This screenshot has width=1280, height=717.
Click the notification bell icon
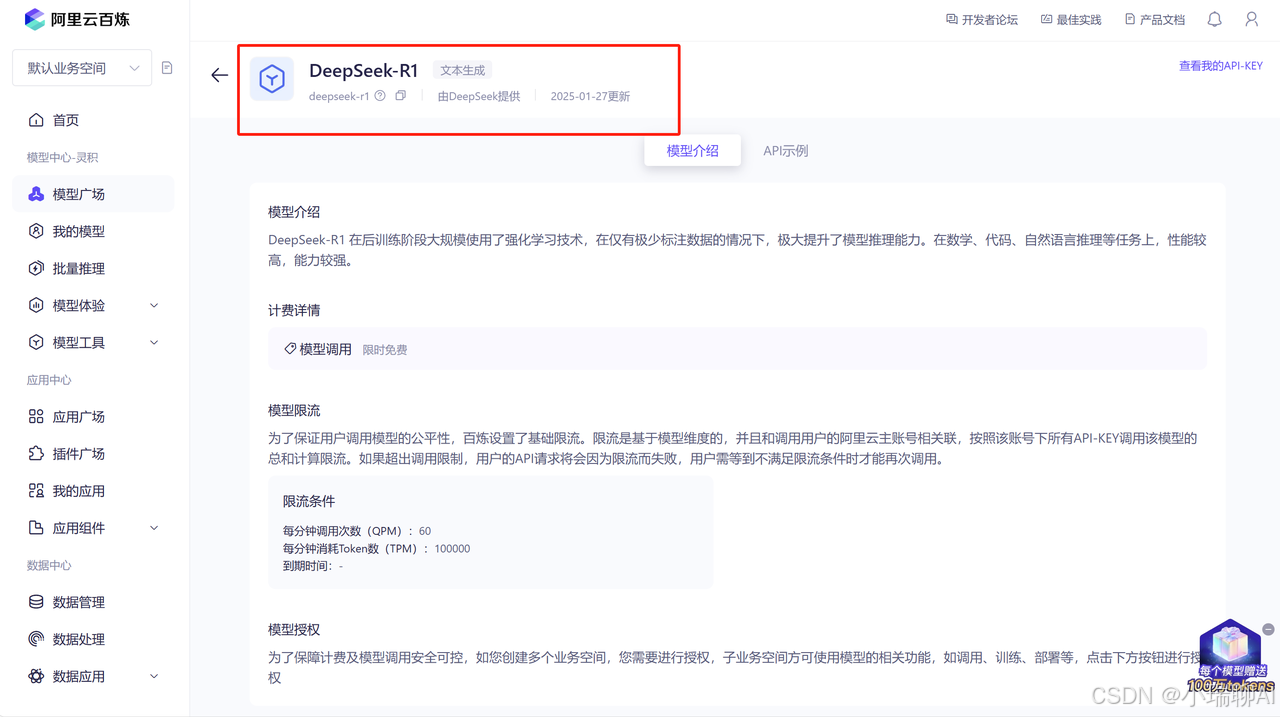(1215, 19)
